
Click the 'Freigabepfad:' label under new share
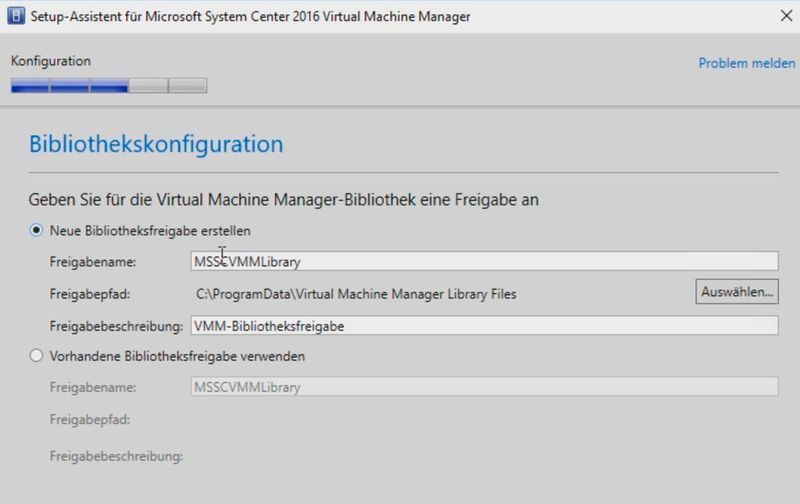(90, 294)
